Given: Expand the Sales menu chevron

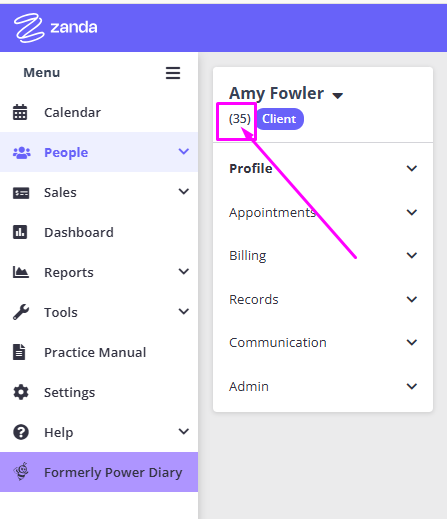Looking at the screenshot, I should (x=184, y=192).
